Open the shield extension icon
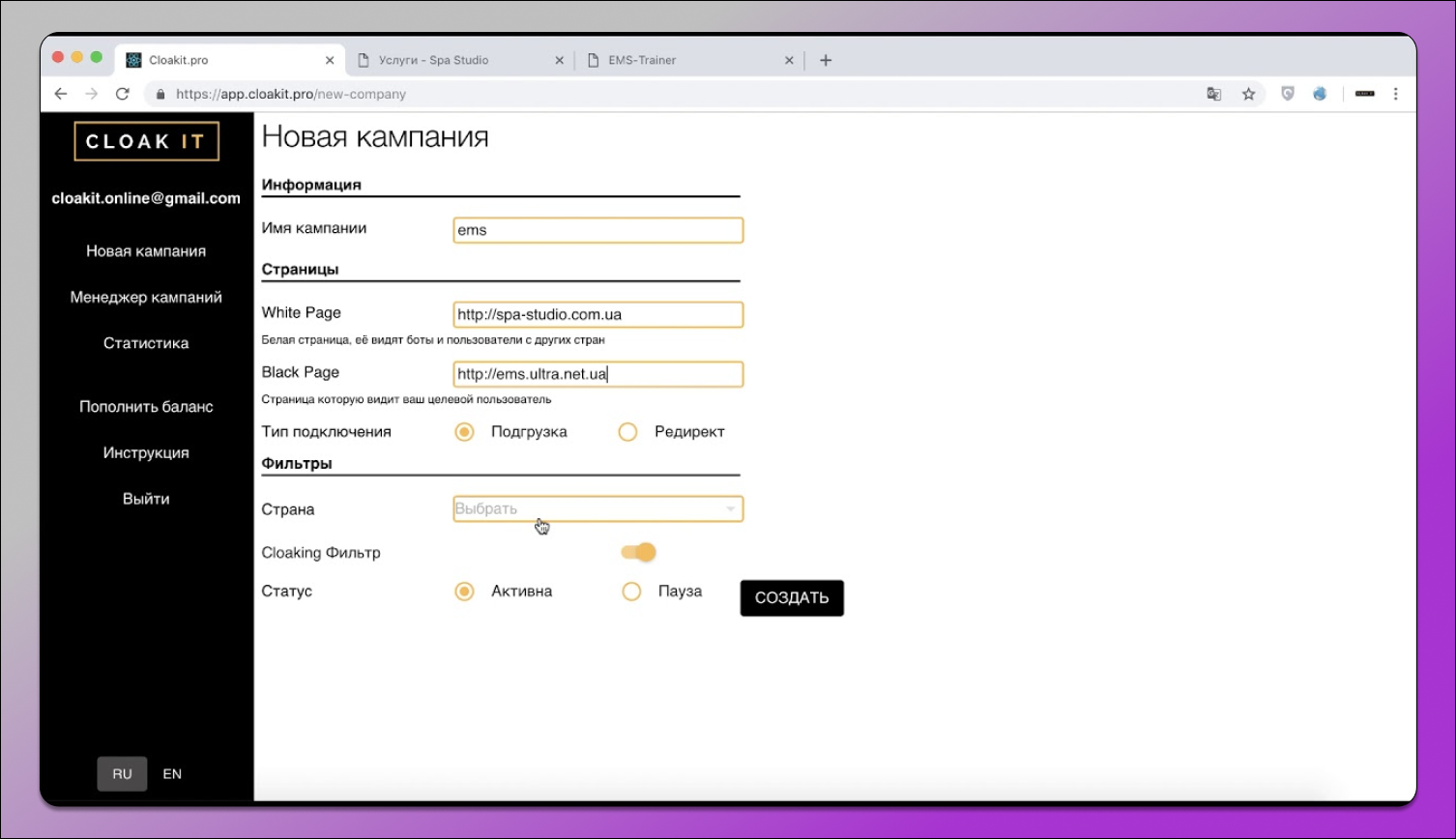The width and height of the screenshot is (1456, 839). (x=1287, y=94)
